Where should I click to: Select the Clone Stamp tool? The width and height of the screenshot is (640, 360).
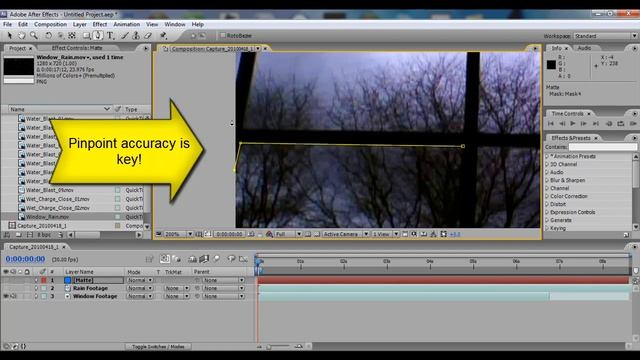pos(136,36)
